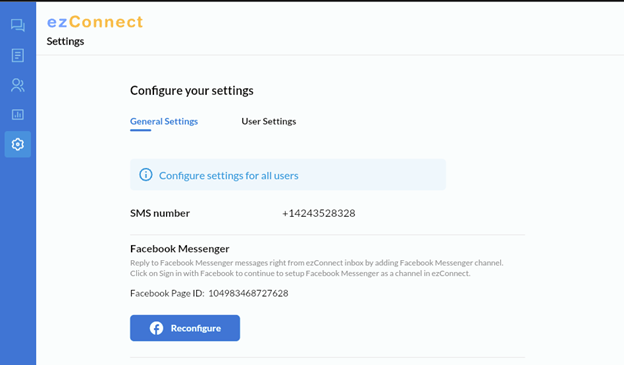
Task: Click the info icon beside Configure settings
Action: point(146,174)
